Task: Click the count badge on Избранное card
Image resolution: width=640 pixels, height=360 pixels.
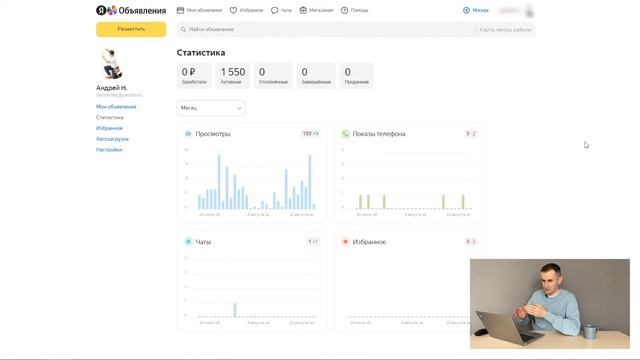Action: pyautogui.click(x=471, y=242)
